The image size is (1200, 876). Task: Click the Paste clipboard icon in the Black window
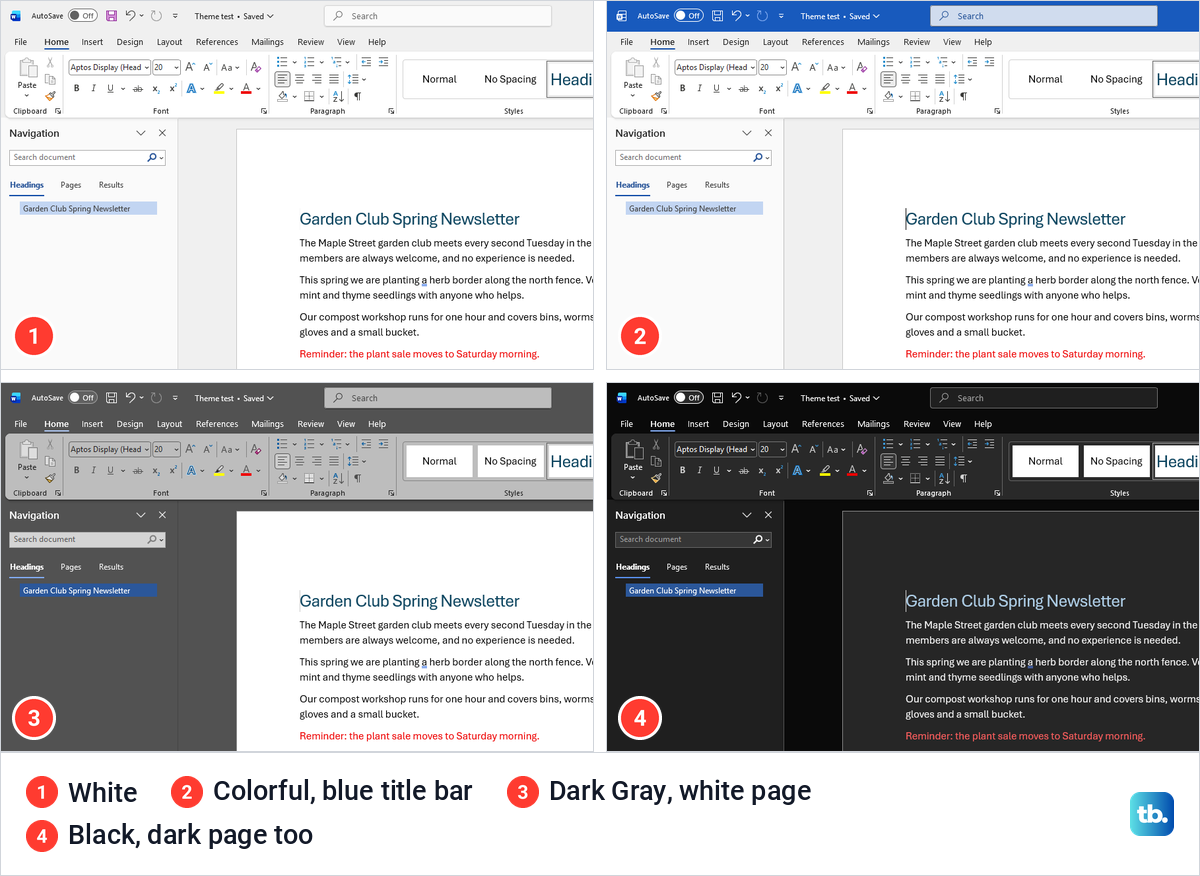[633, 450]
